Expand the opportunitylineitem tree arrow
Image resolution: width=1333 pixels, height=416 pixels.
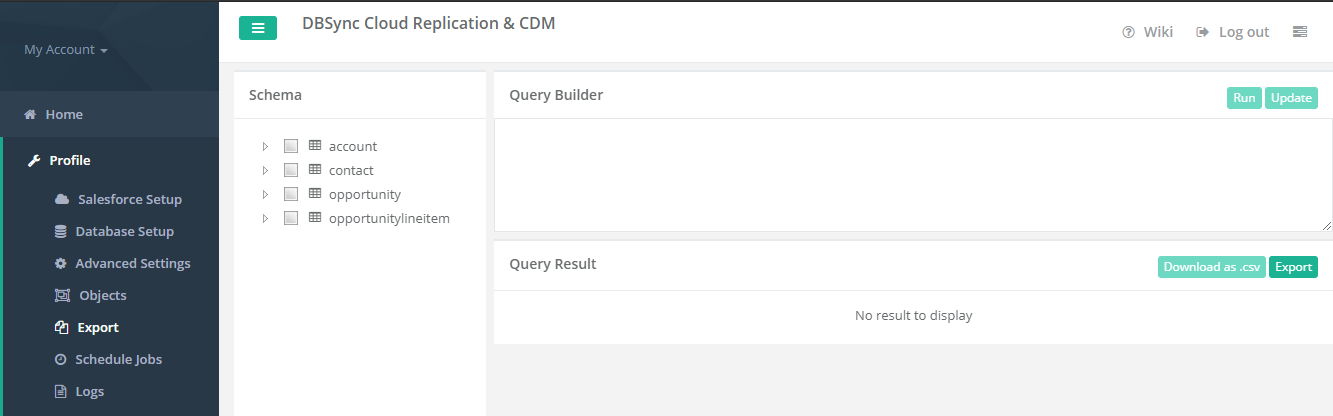[x=265, y=218]
